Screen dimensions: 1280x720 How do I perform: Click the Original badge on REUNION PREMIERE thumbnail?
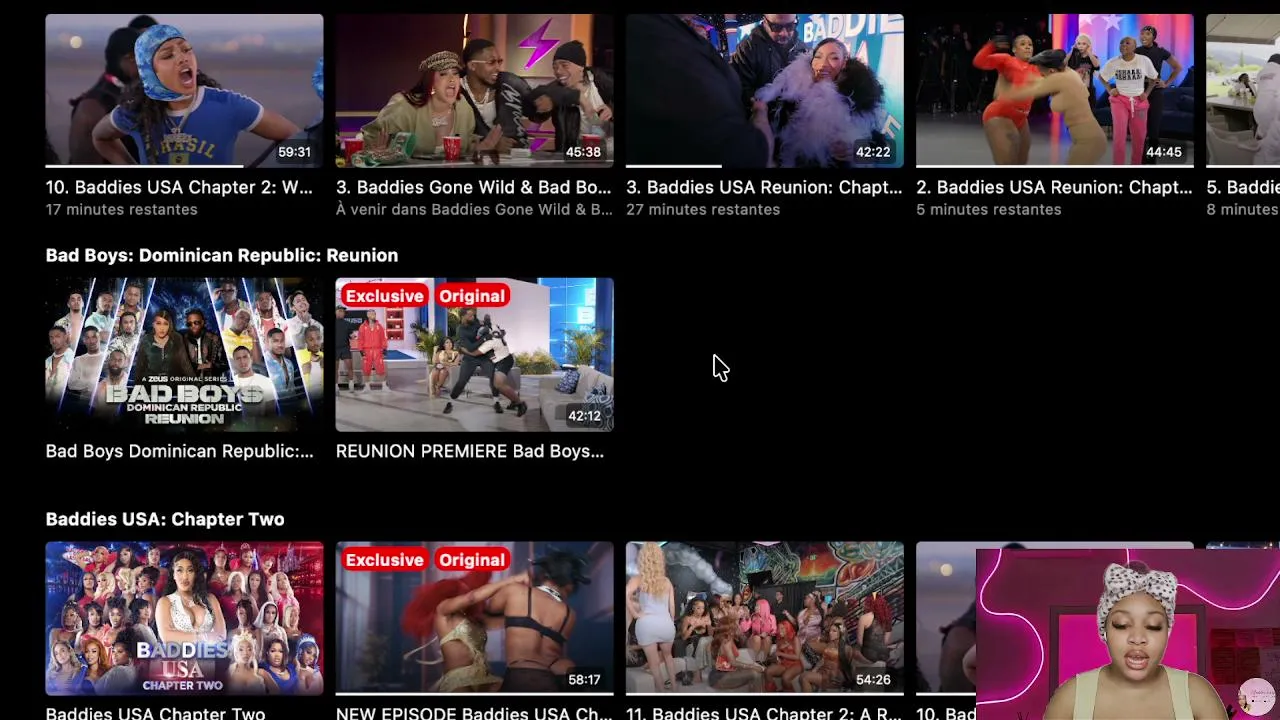[x=472, y=296]
